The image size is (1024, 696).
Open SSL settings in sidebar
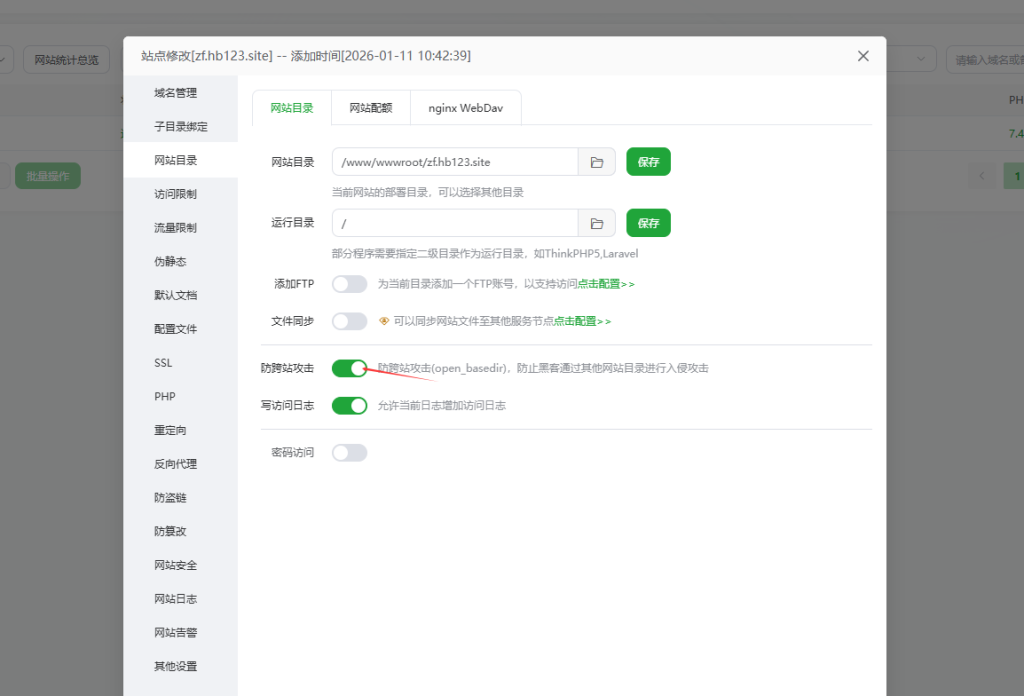pyautogui.click(x=164, y=363)
